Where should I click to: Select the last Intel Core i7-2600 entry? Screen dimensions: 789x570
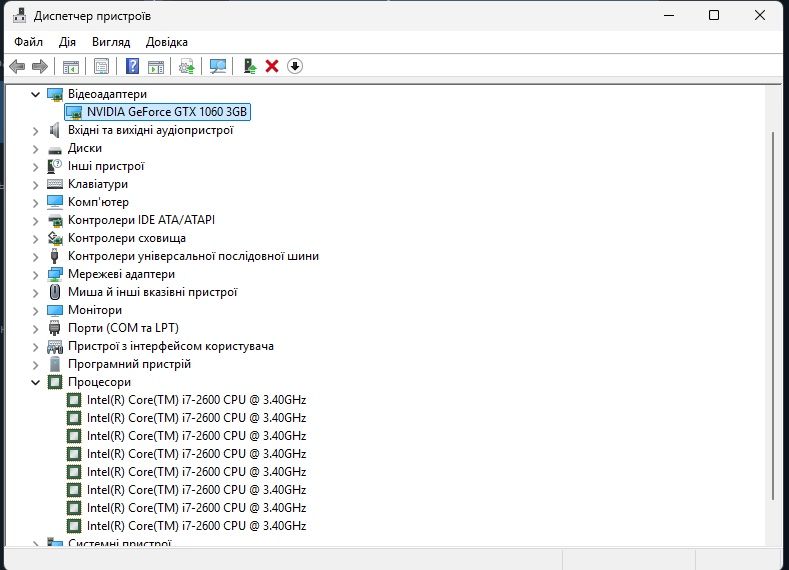click(x=196, y=526)
